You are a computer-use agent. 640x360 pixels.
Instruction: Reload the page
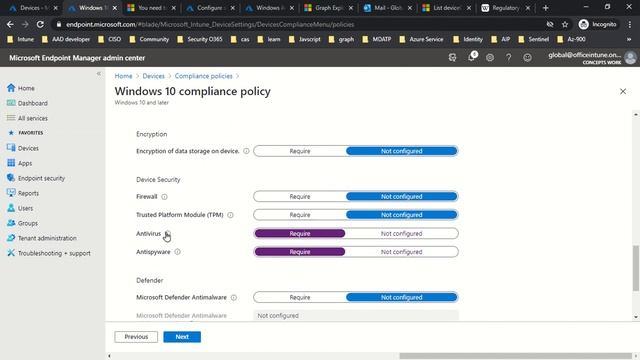(40, 24)
